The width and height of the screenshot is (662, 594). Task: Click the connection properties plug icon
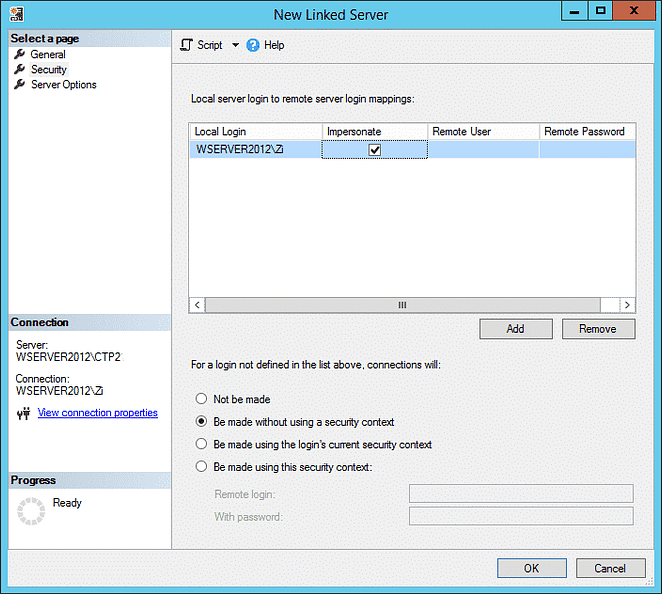click(x=24, y=413)
